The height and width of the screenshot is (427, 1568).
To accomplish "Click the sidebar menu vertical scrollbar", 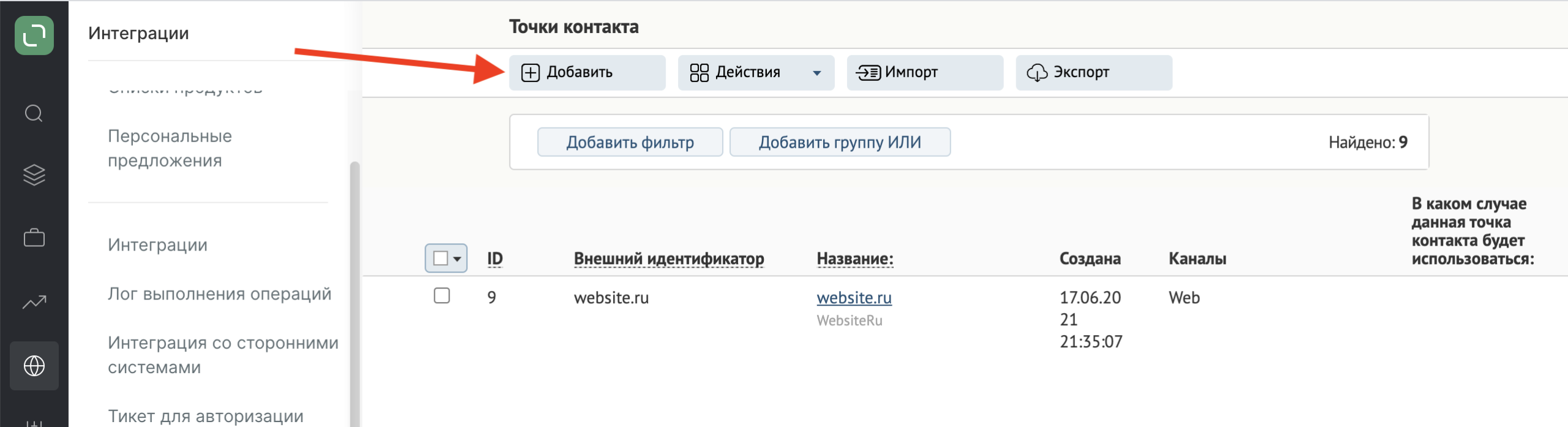I will tap(355, 276).
